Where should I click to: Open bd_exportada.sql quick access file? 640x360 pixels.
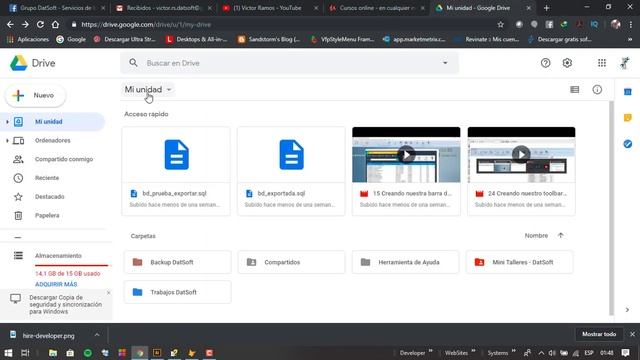(x=291, y=171)
